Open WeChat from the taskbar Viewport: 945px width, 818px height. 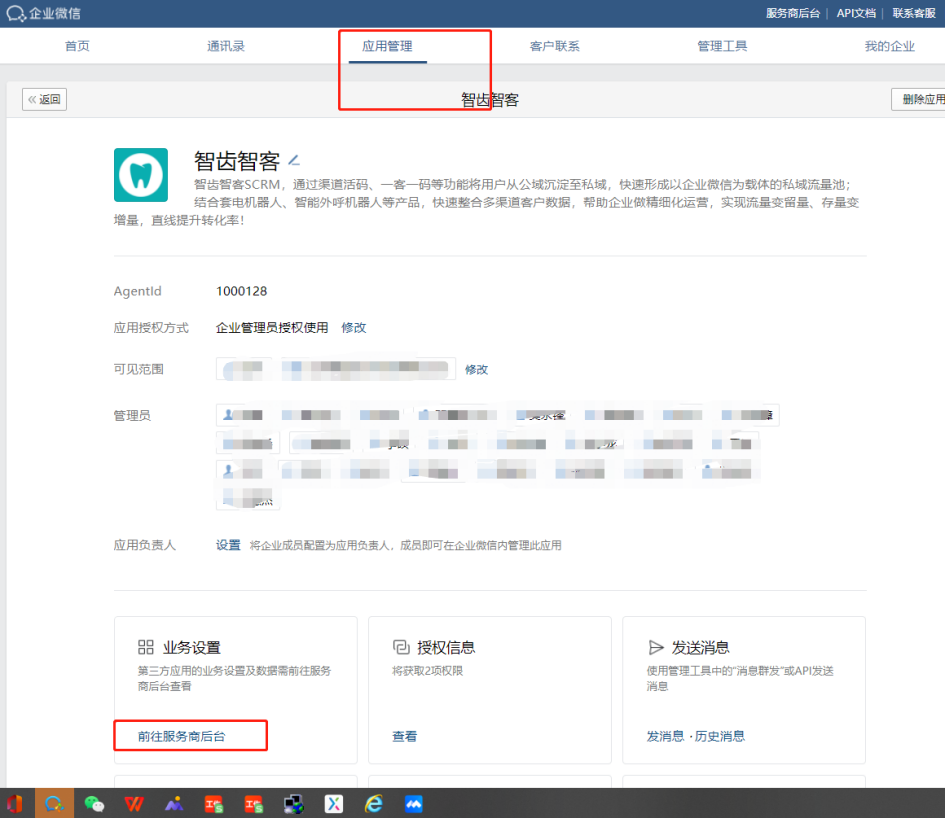[x=94, y=804]
